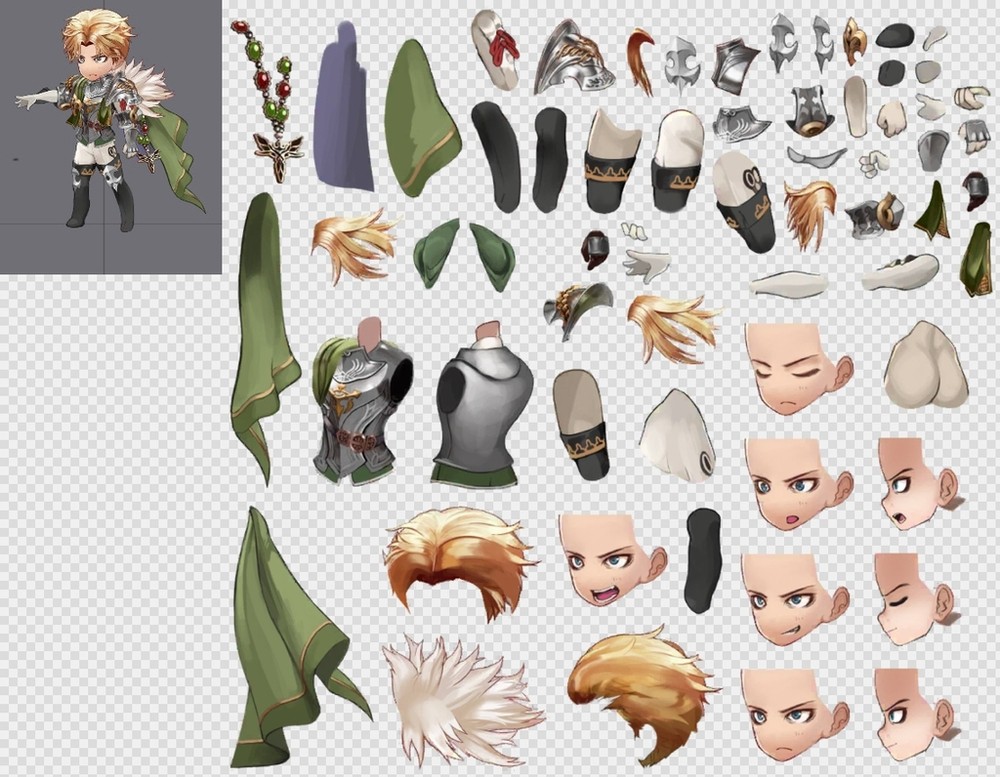The width and height of the screenshot is (1000, 777).
Task: Click the standalone black leg beside laughing face
Action: coord(703,560)
